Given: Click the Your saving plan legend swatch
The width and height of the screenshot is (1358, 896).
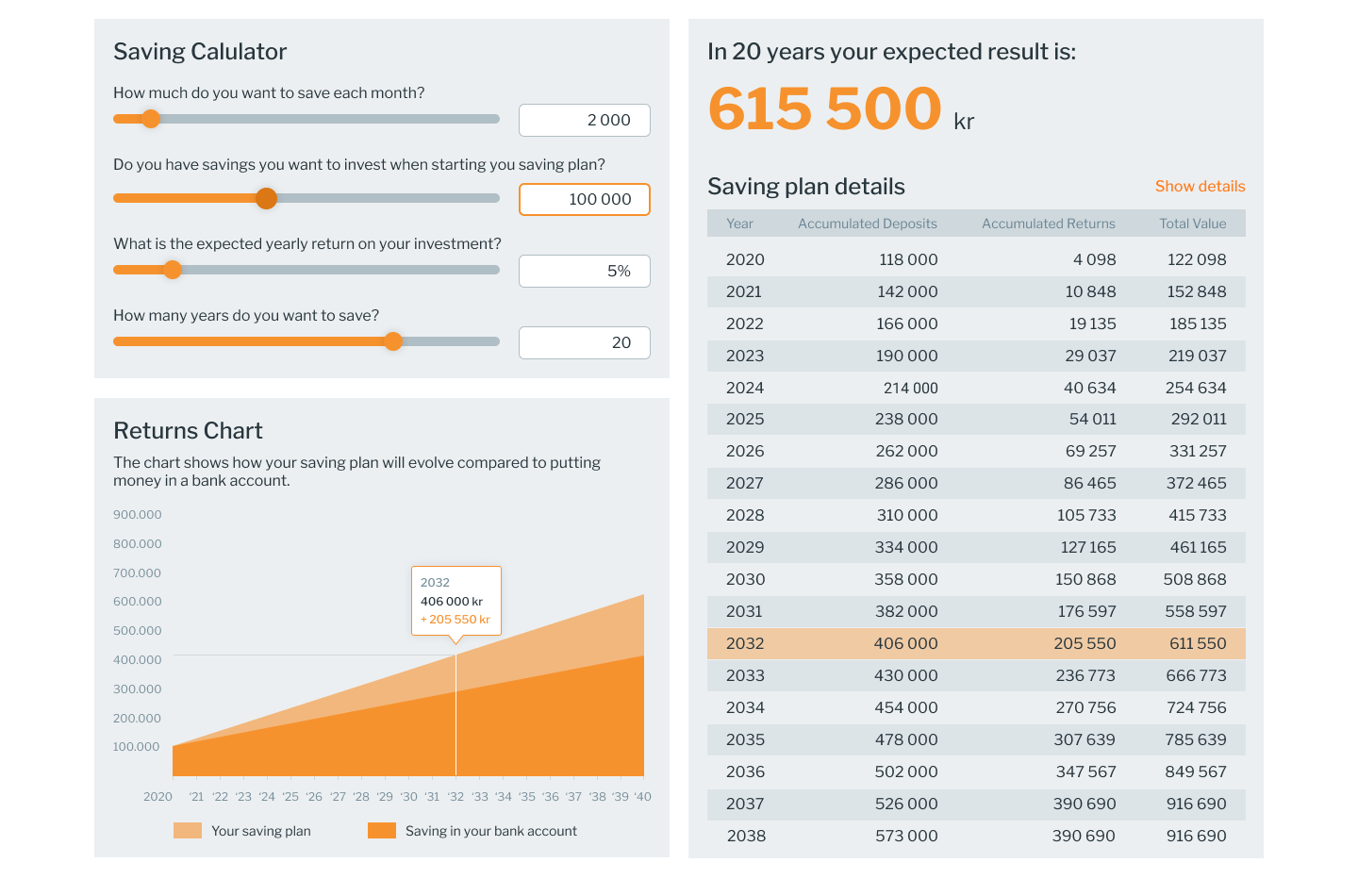Looking at the screenshot, I should coord(188,831).
